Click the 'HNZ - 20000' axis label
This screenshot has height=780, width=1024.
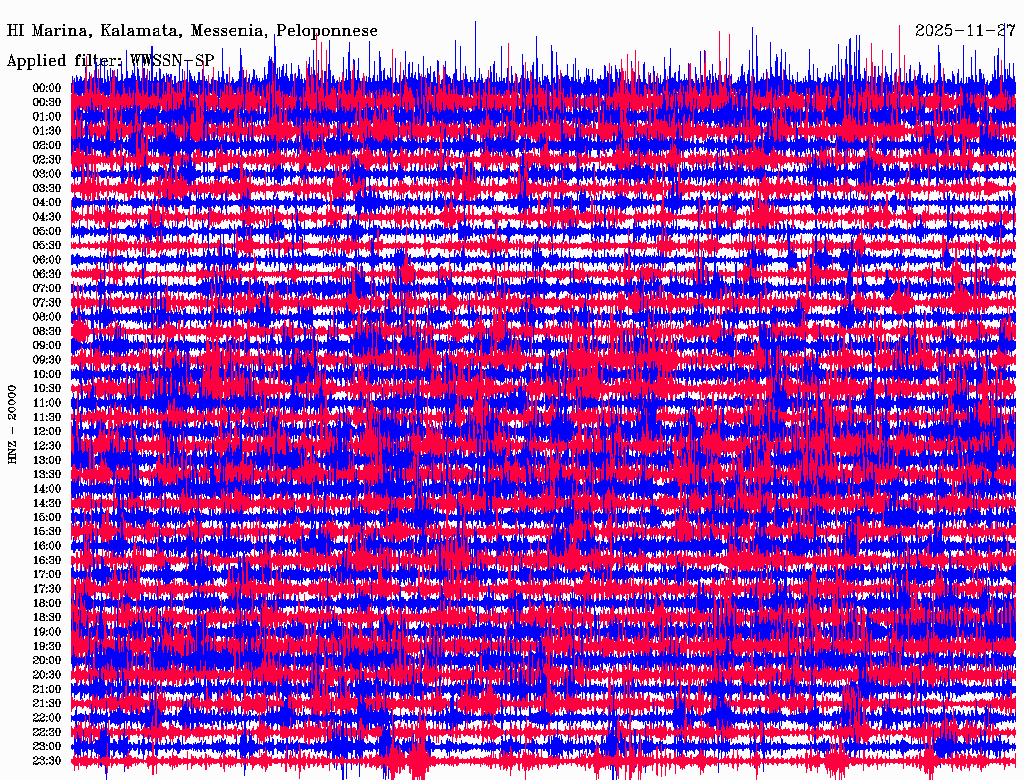click(x=12, y=425)
